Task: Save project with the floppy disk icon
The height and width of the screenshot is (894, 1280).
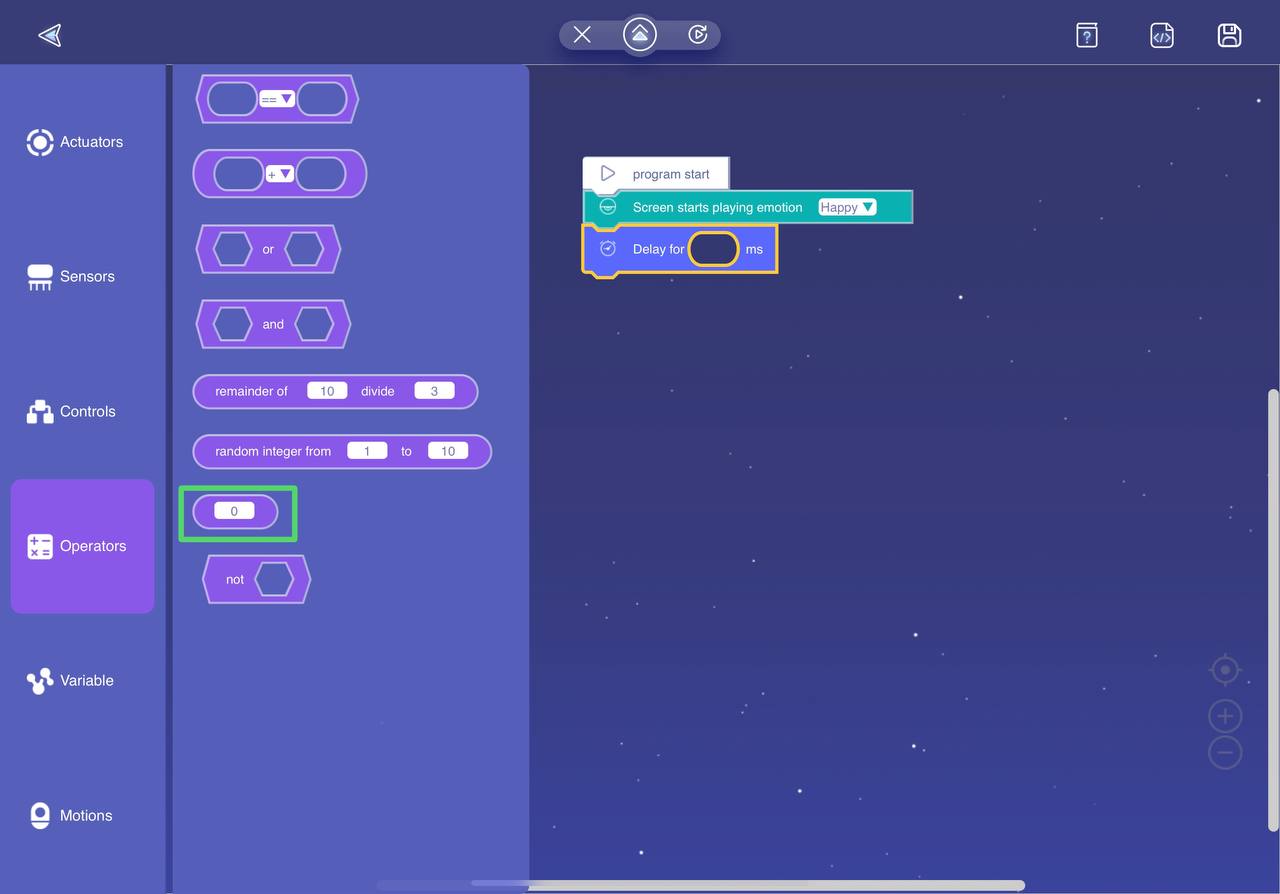Action: (x=1229, y=35)
